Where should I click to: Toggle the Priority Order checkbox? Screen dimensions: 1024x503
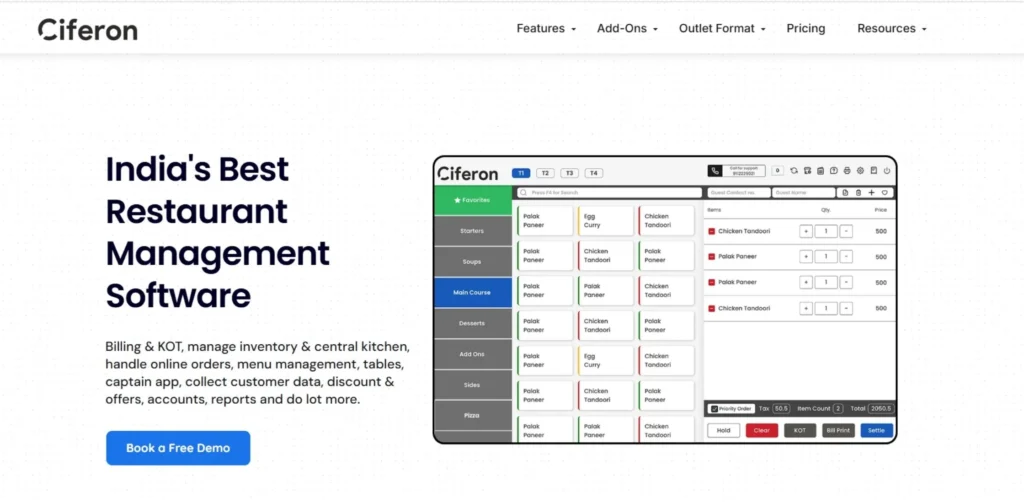click(714, 409)
